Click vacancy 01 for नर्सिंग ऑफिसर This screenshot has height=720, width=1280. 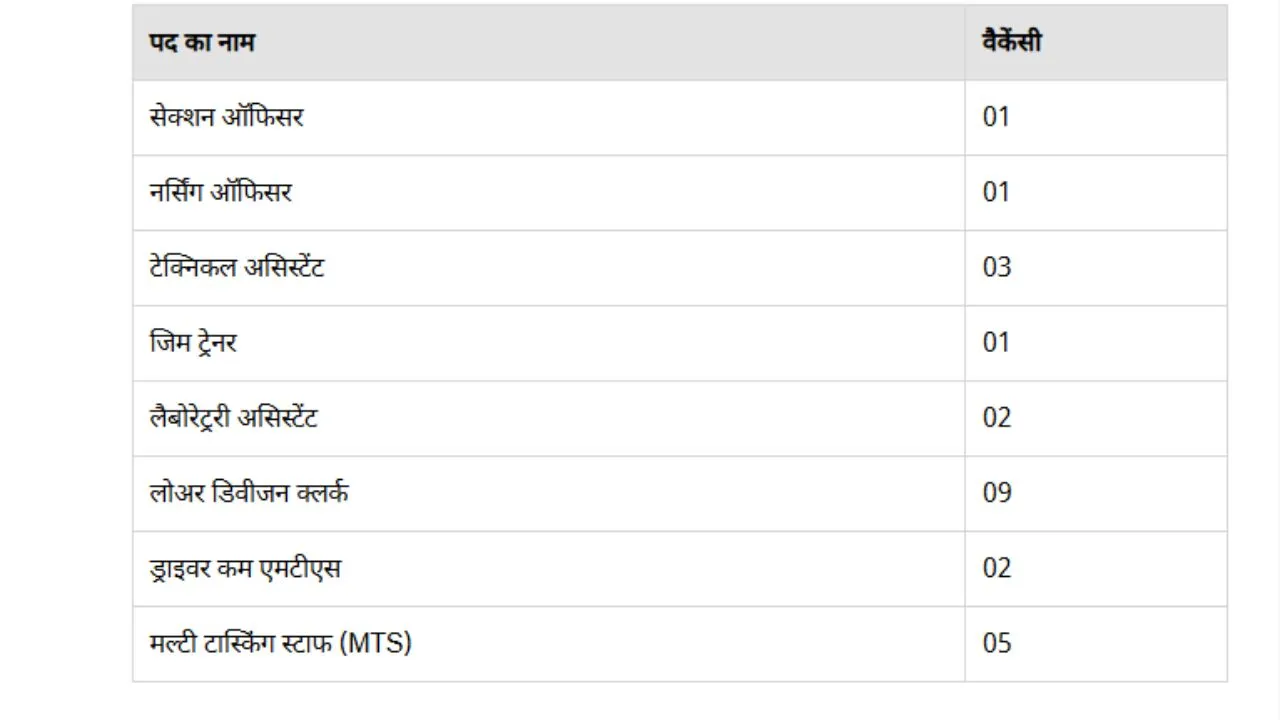[x=997, y=192]
